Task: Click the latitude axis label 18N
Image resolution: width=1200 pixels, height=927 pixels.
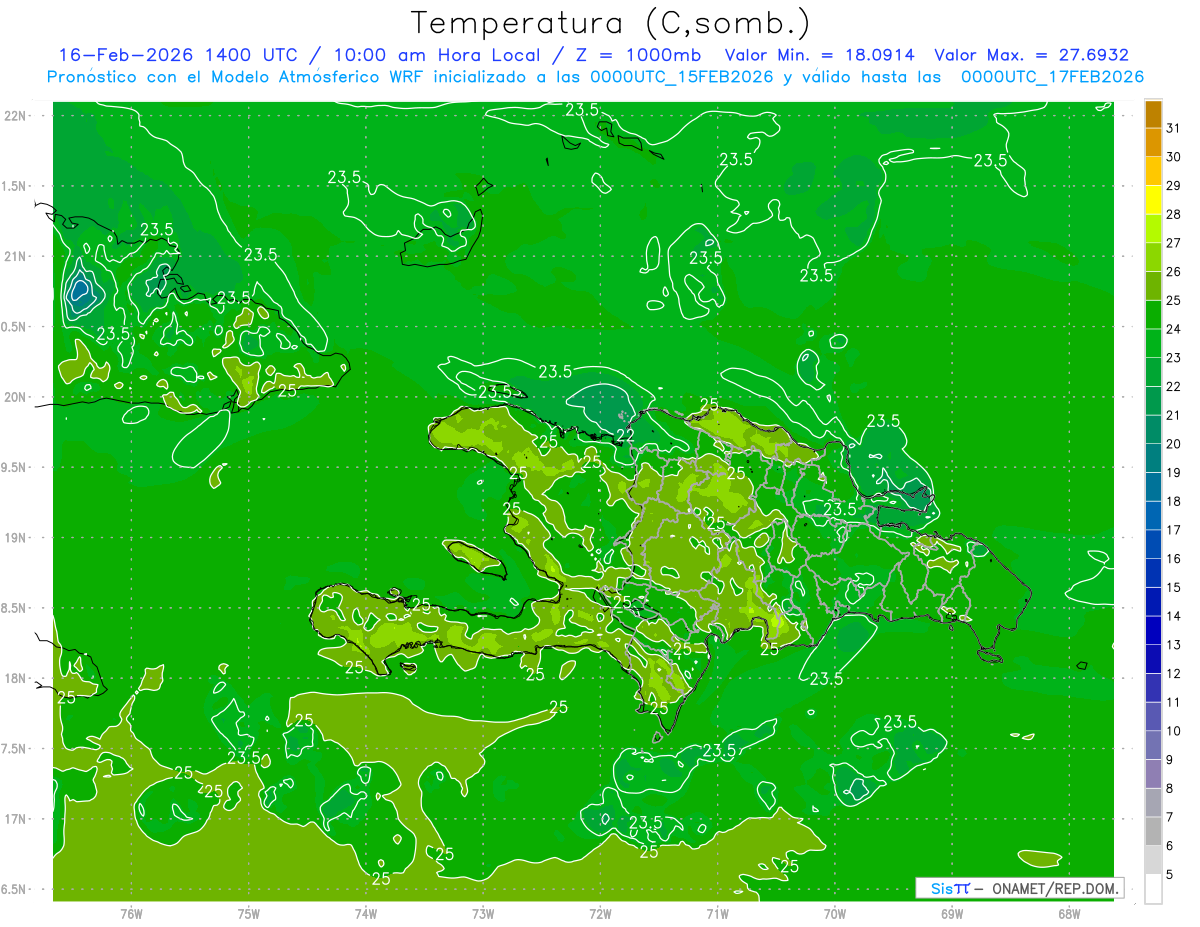Action: [17, 679]
